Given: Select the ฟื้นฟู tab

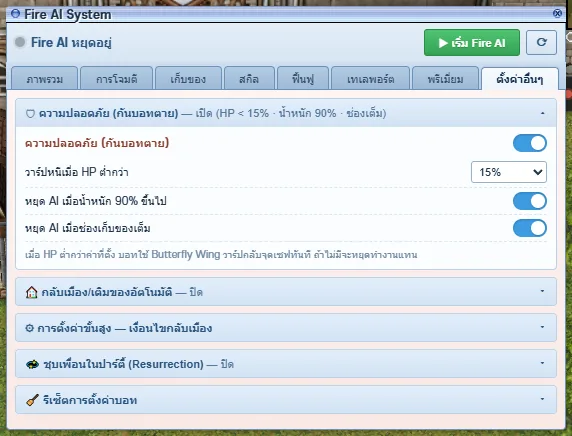Looking at the screenshot, I should coord(303,78).
